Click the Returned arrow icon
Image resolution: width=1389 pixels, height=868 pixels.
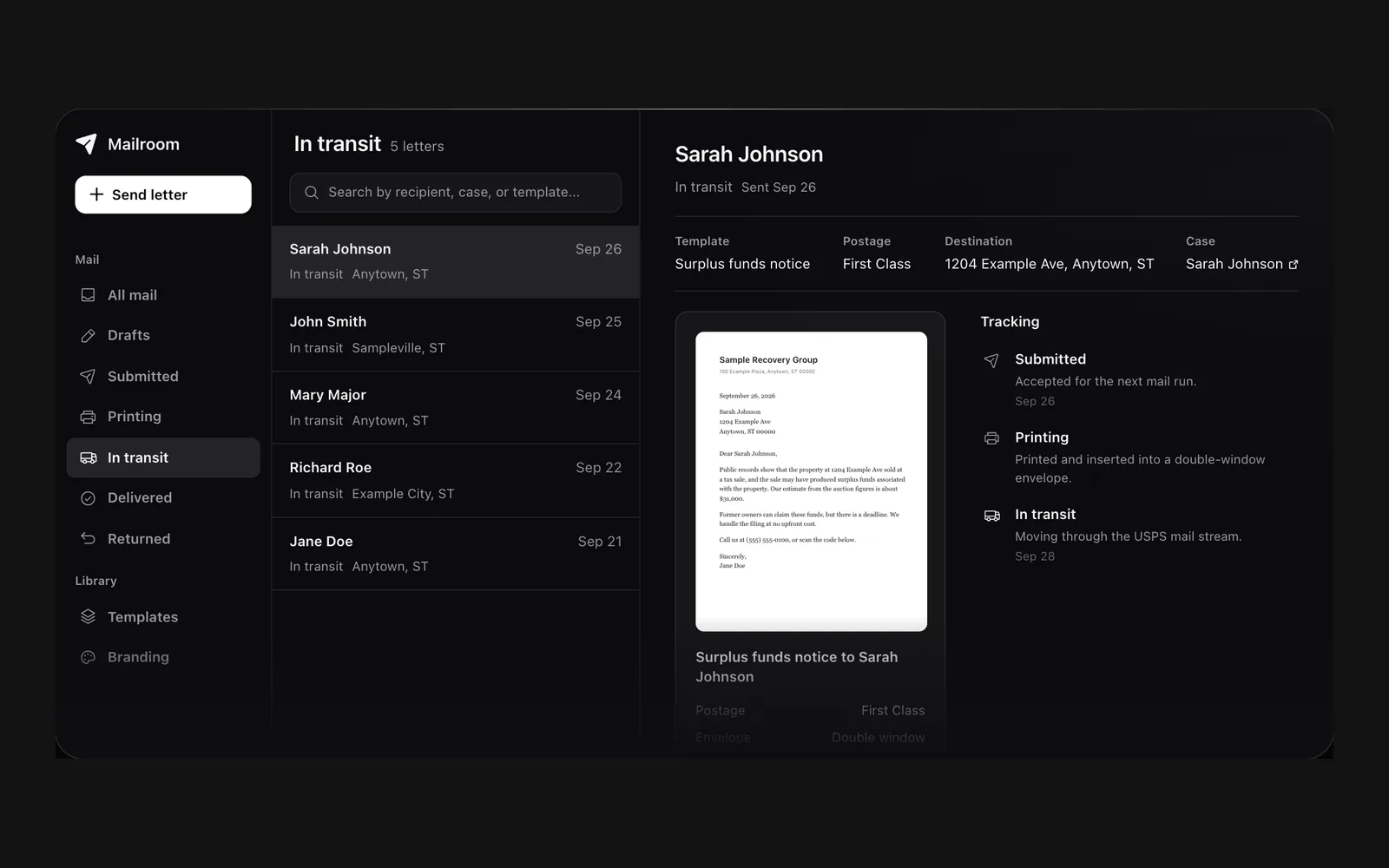pyautogui.click(x=88, y=539)
